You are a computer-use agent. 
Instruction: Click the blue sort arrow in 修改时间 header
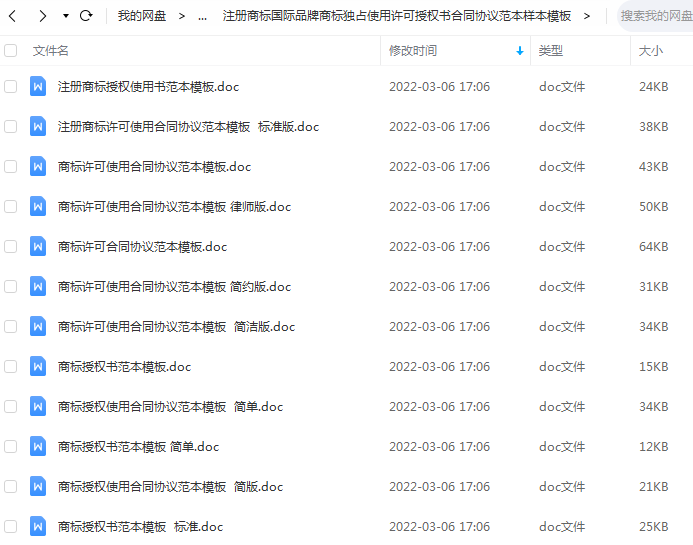[520, 51]
